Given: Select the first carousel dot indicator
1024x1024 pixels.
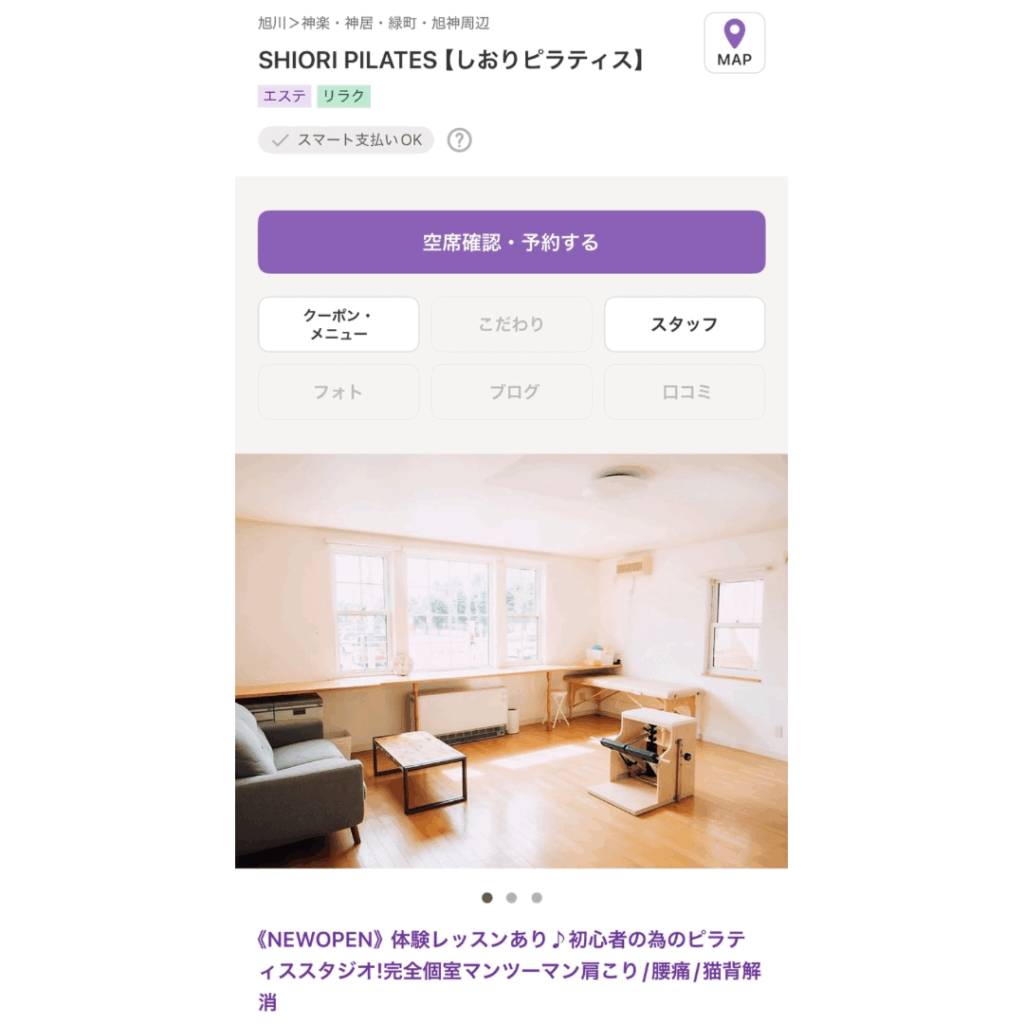Looking at the screenshot, I should point(487,898).
